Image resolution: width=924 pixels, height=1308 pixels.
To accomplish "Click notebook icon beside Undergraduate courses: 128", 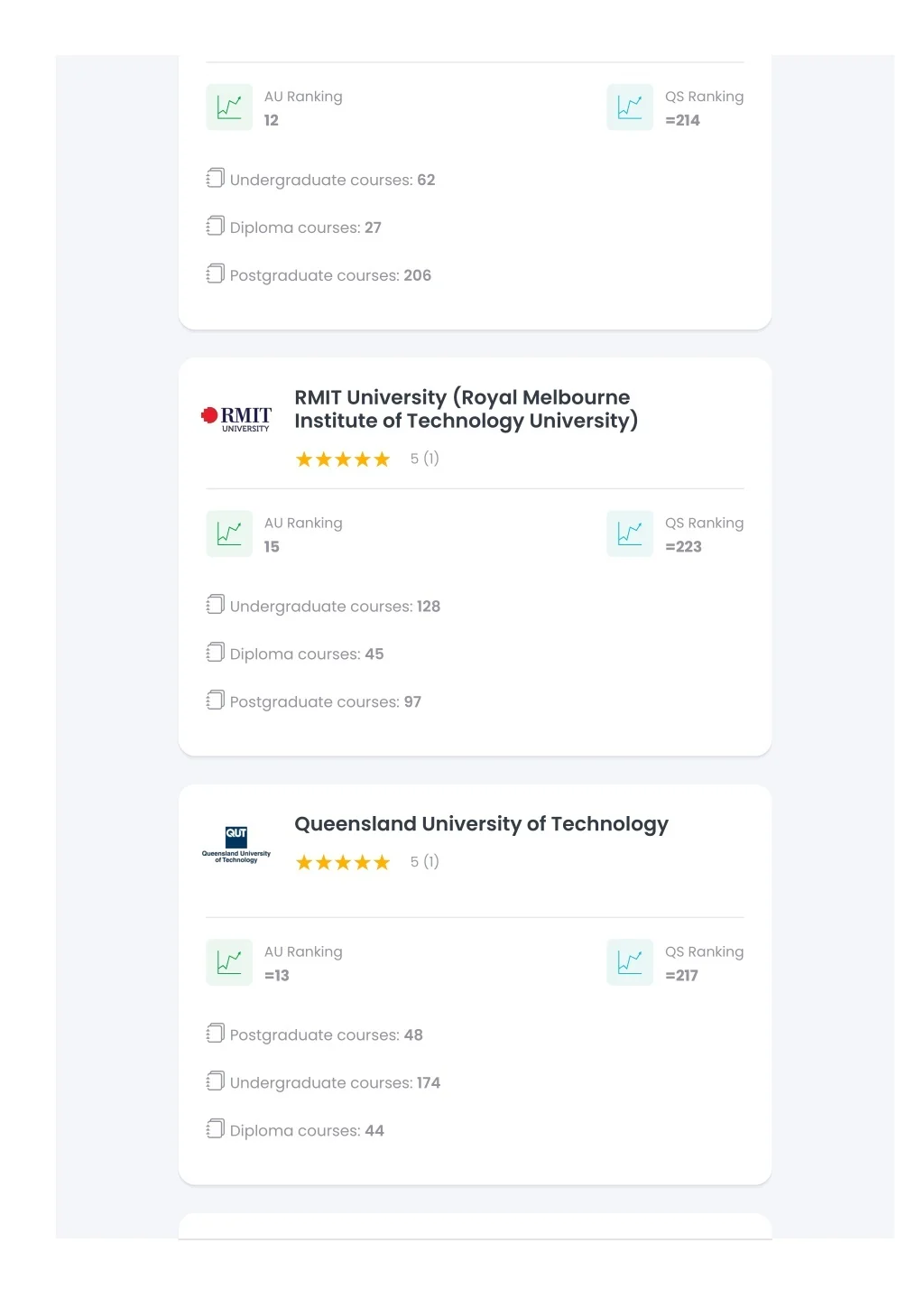I will tap(215, 604).
